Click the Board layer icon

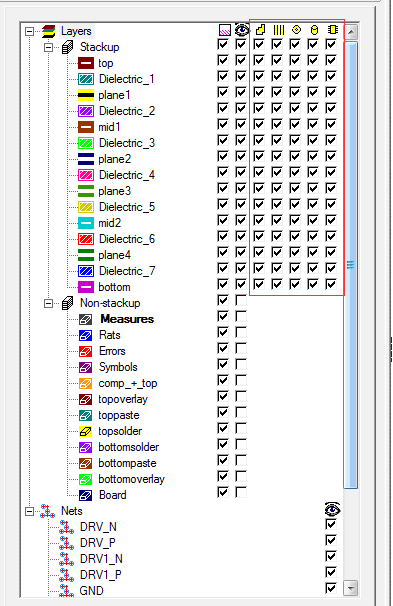pyautogui.click(x=85, y=495)
